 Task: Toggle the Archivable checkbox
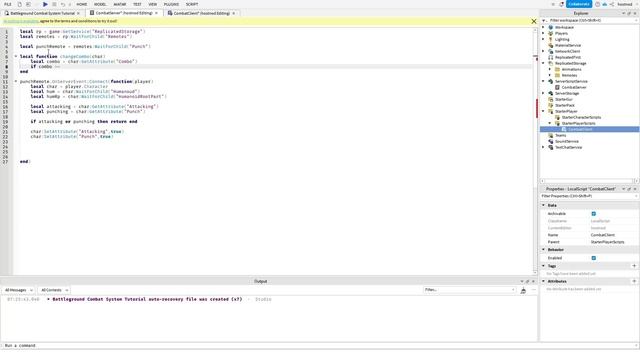(x=593, y=213)
